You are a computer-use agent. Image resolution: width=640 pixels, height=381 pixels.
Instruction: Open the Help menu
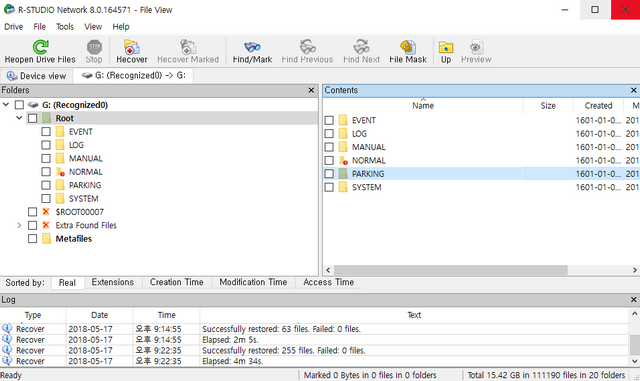pyautogui.click(x=121, y=27)
